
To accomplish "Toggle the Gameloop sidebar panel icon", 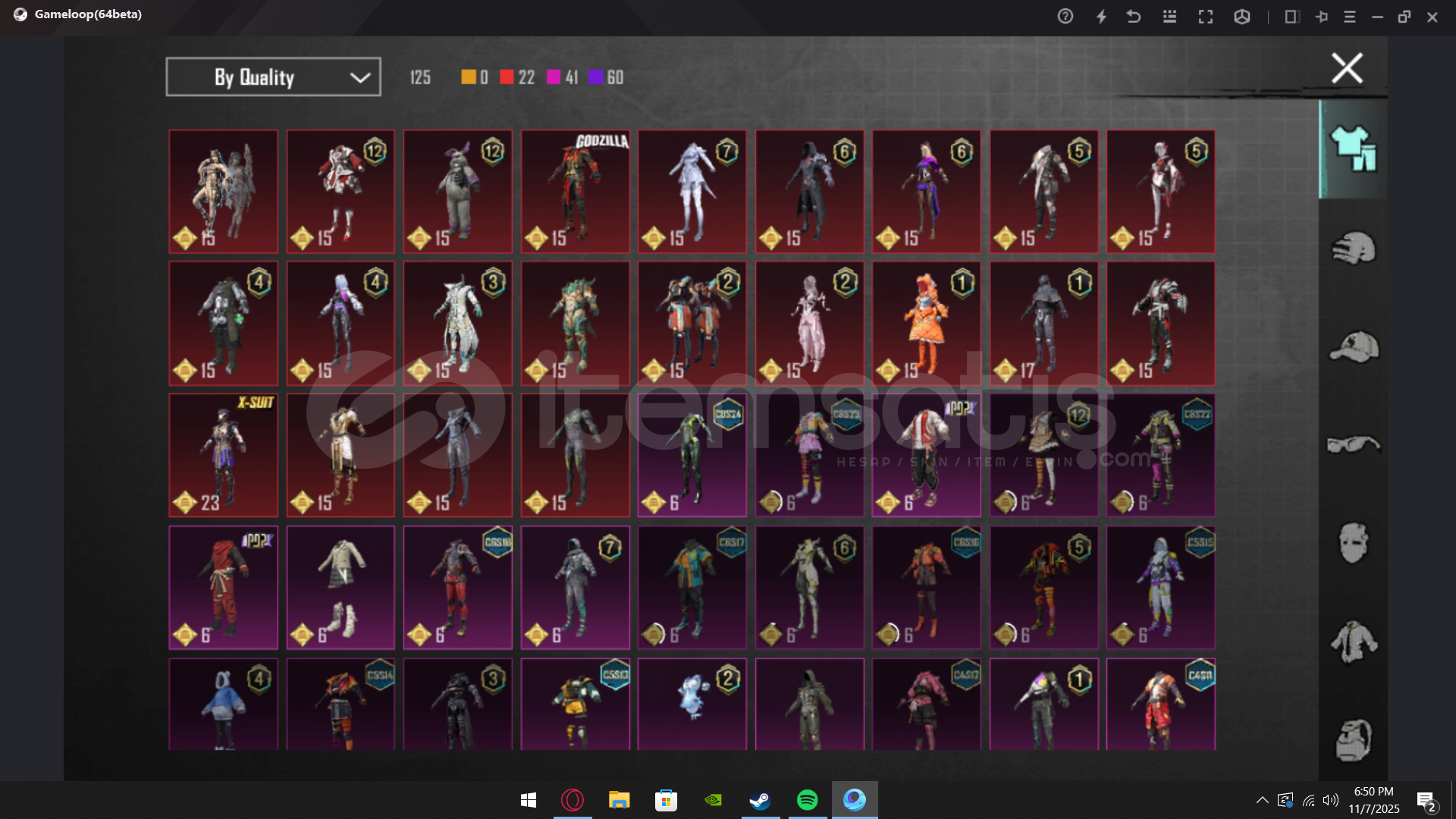I will pyautogui.click(x=1291, y=16).
